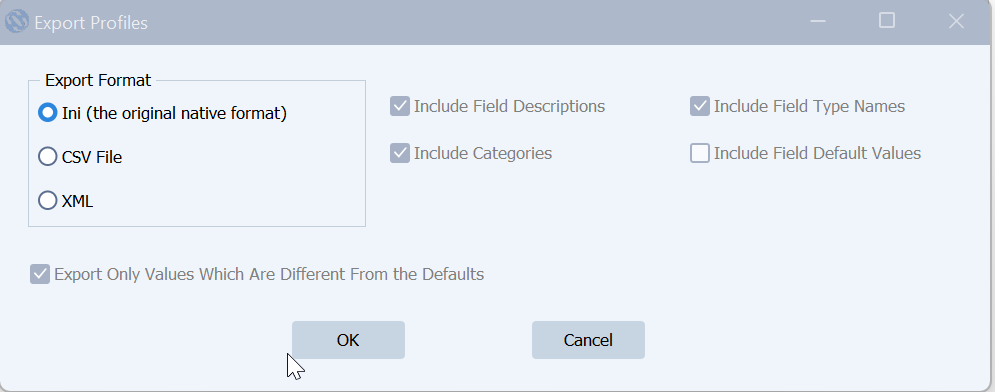Click the Export Profiles title text
The height and width of the screenshot is (392, 995).
click(x=91, y=23)
